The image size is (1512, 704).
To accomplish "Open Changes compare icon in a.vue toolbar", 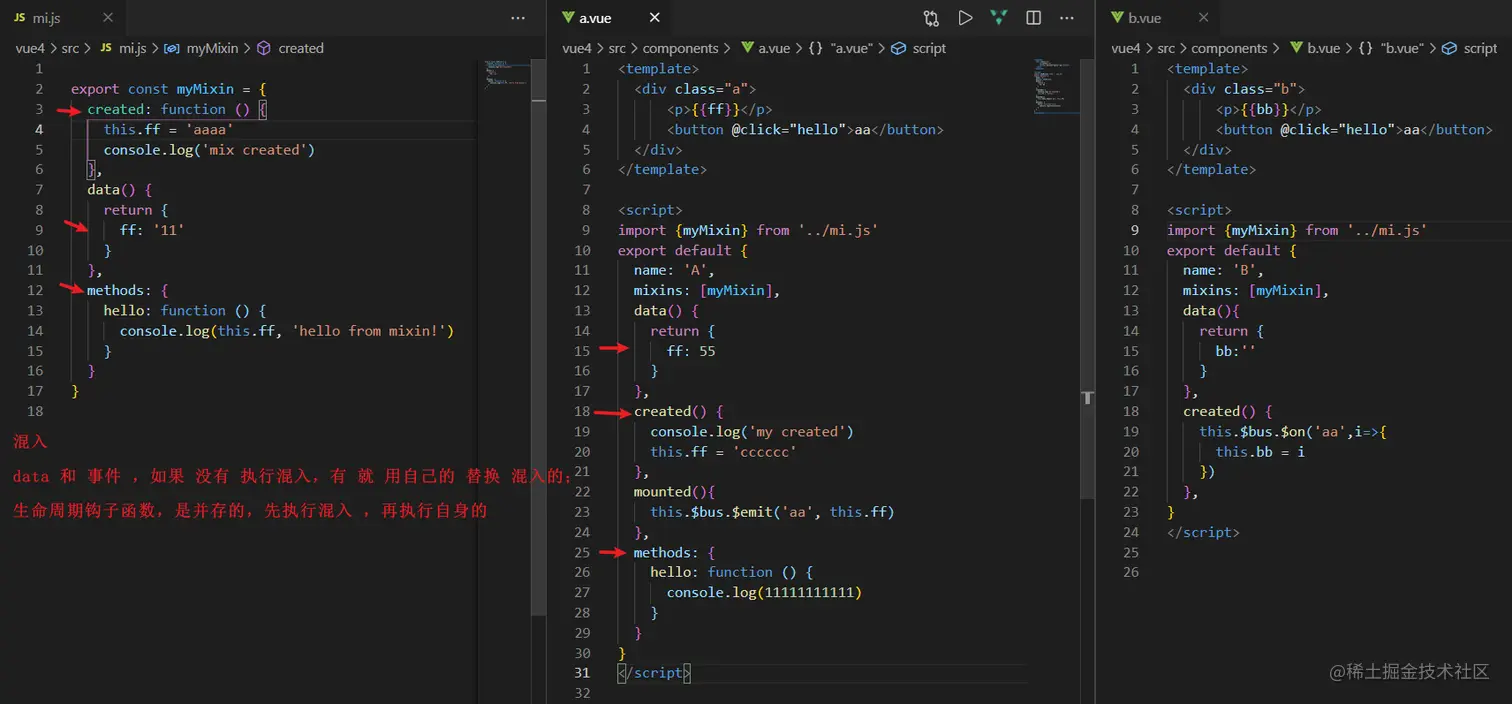I will pos(931,18).
